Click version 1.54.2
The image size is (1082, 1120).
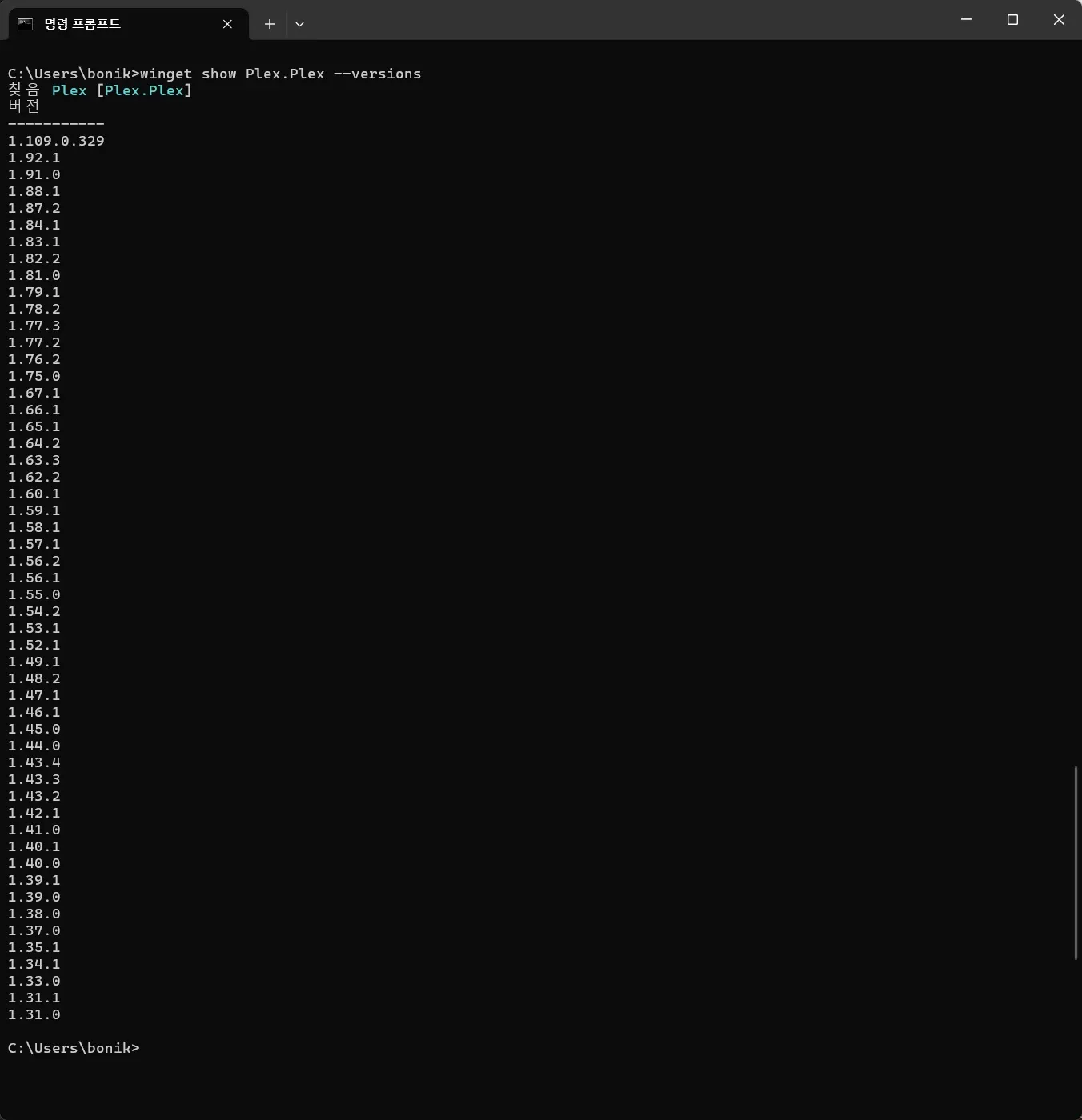pyautogui.click(x=34, y=611)
